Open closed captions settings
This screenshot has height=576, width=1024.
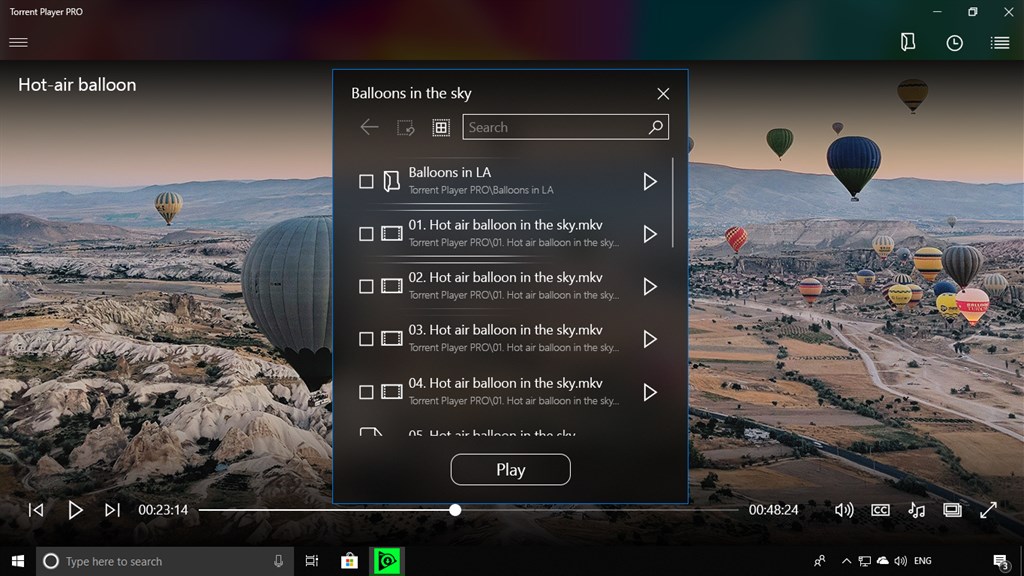[x=880, y=510]
